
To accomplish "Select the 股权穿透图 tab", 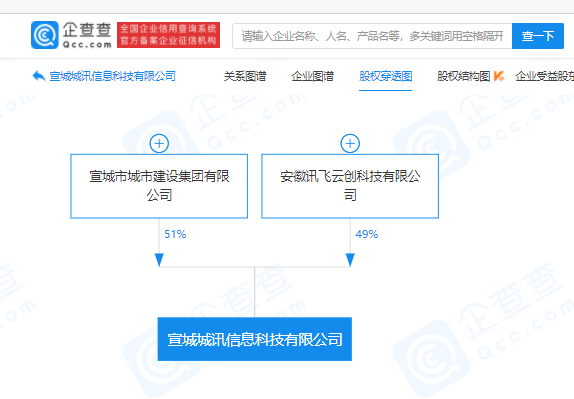I will coord(385,76).
